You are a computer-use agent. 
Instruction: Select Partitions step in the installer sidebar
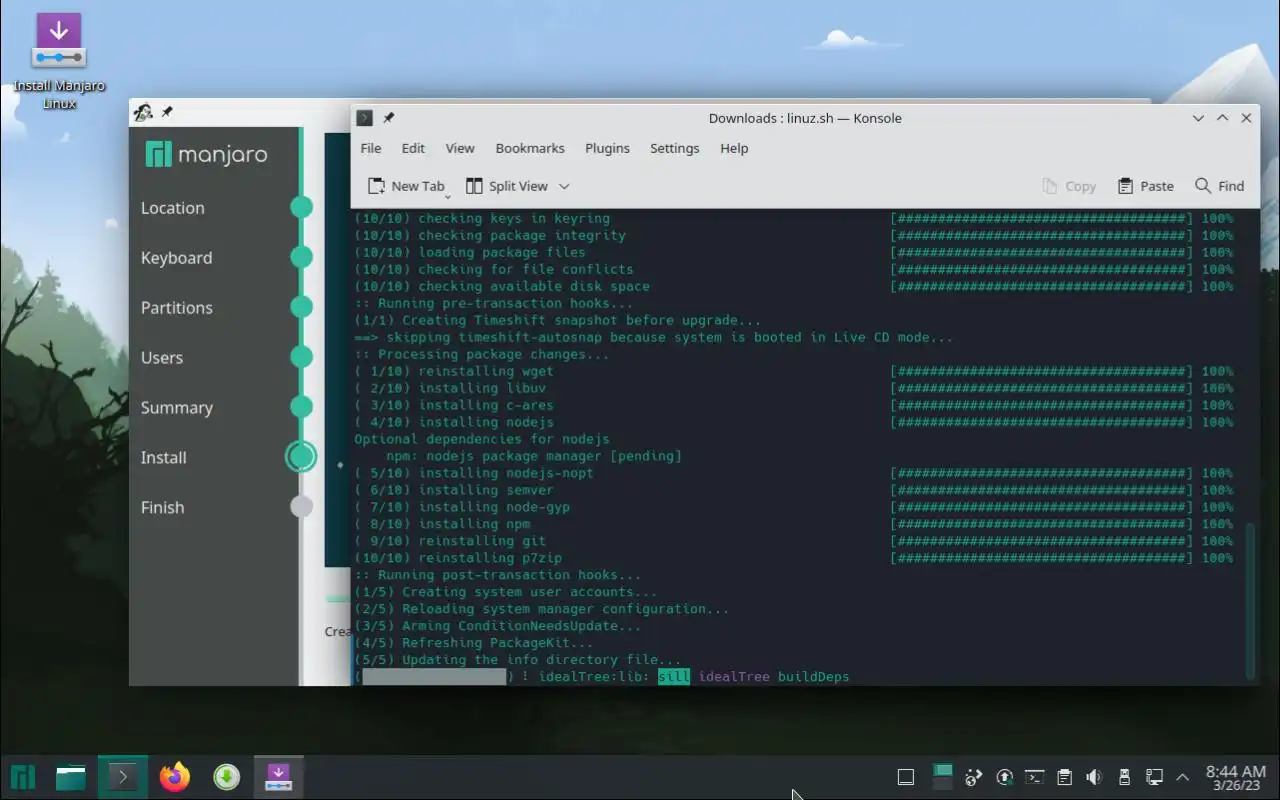point(176,308)
